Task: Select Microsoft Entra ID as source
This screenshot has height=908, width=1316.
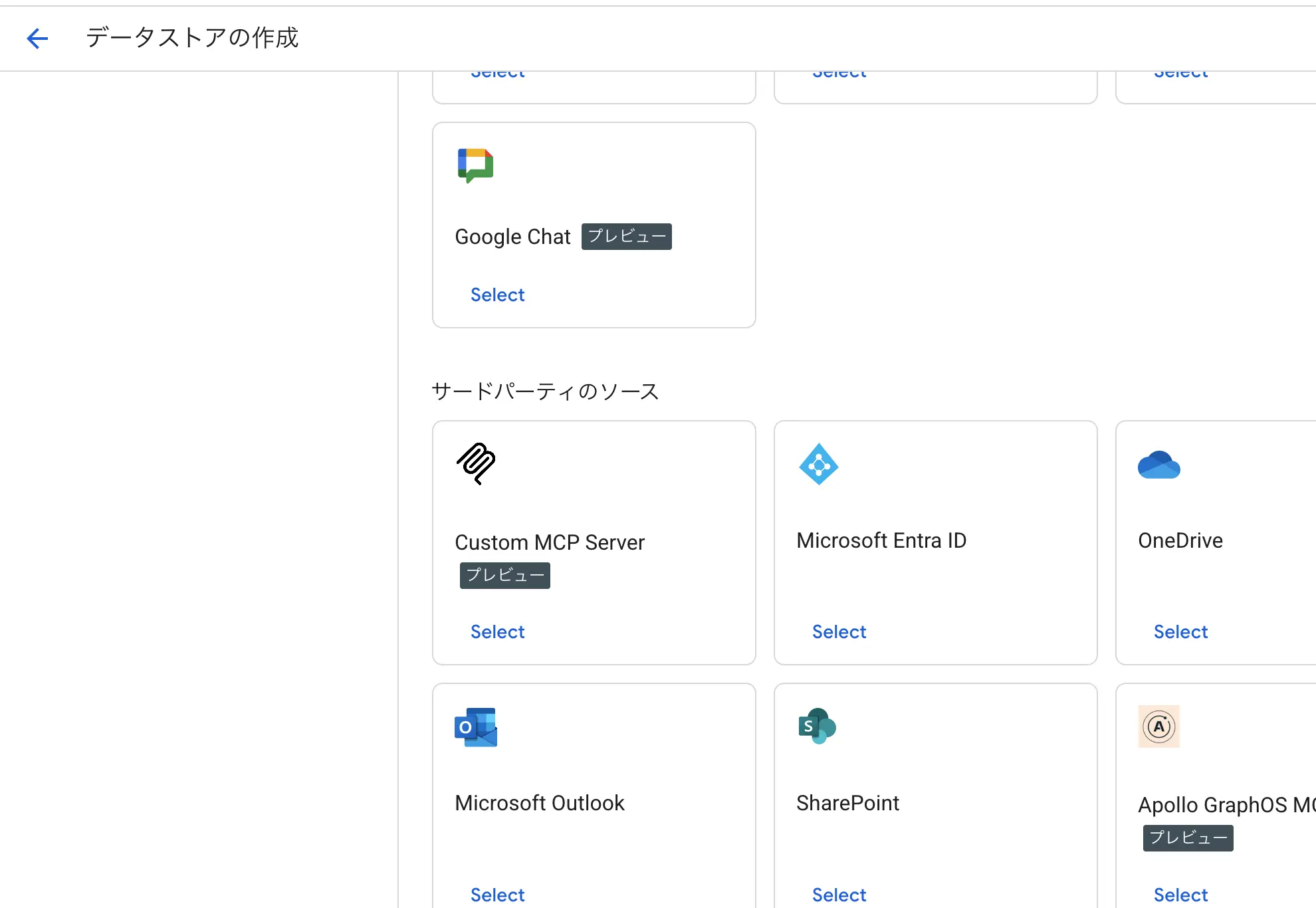Action: [x=839, y=631]
